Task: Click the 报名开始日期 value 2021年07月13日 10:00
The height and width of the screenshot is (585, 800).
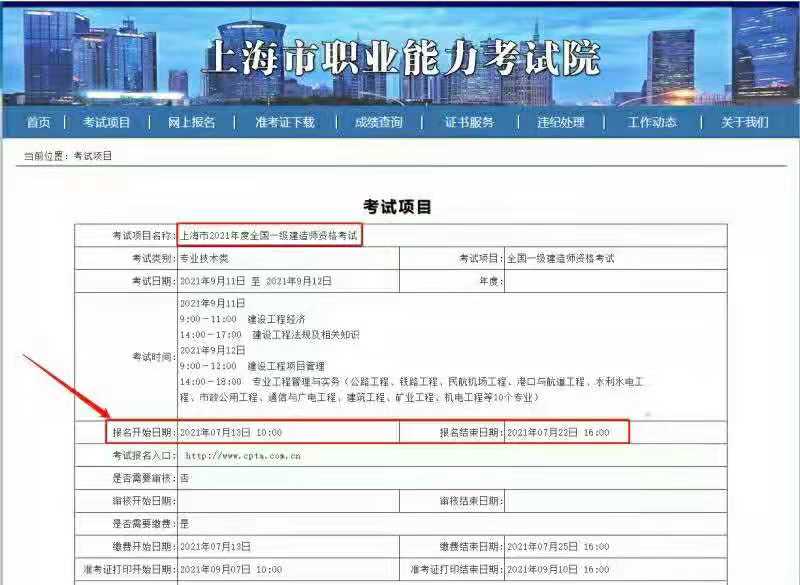Action: [231, 432]
